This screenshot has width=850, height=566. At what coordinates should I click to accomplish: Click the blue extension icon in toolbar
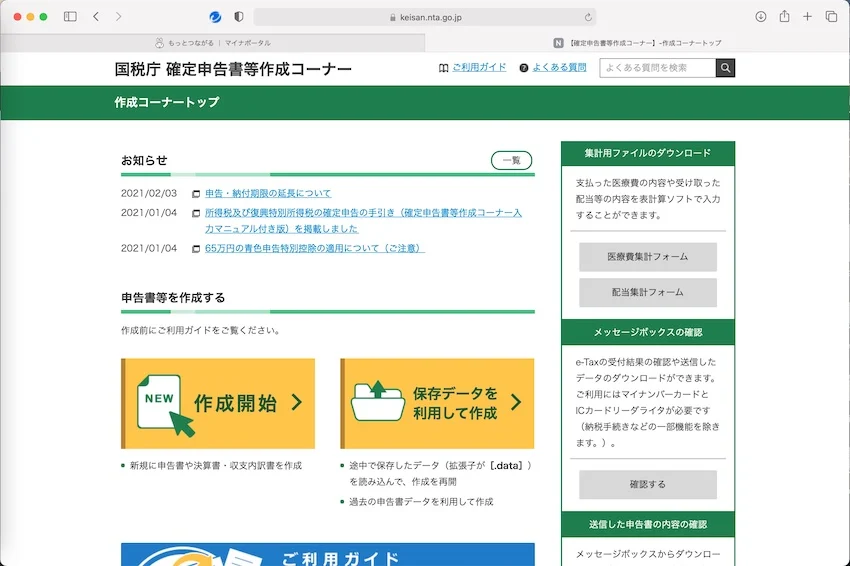(215, 17)
